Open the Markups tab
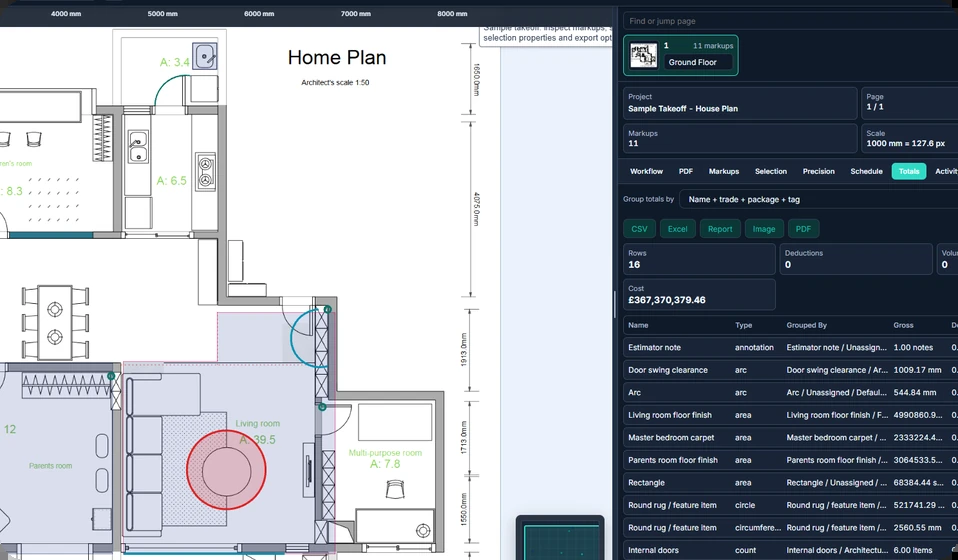The image size is (958, 560). tap(723, 172)
